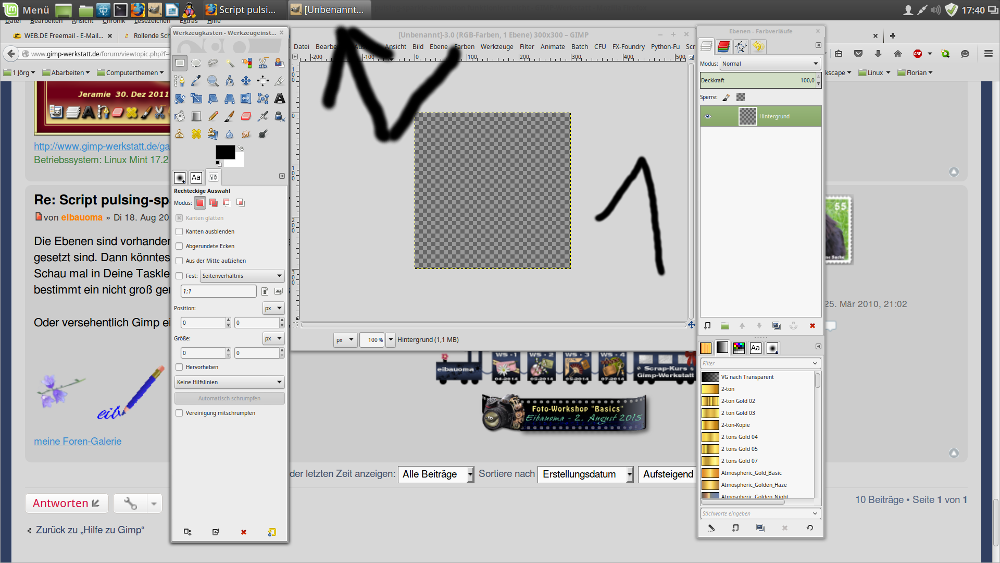The width and height of the screenshot is (1000, 563).
Task: Switch to the Channels tab in layers dock
Action: pos(723,46)
